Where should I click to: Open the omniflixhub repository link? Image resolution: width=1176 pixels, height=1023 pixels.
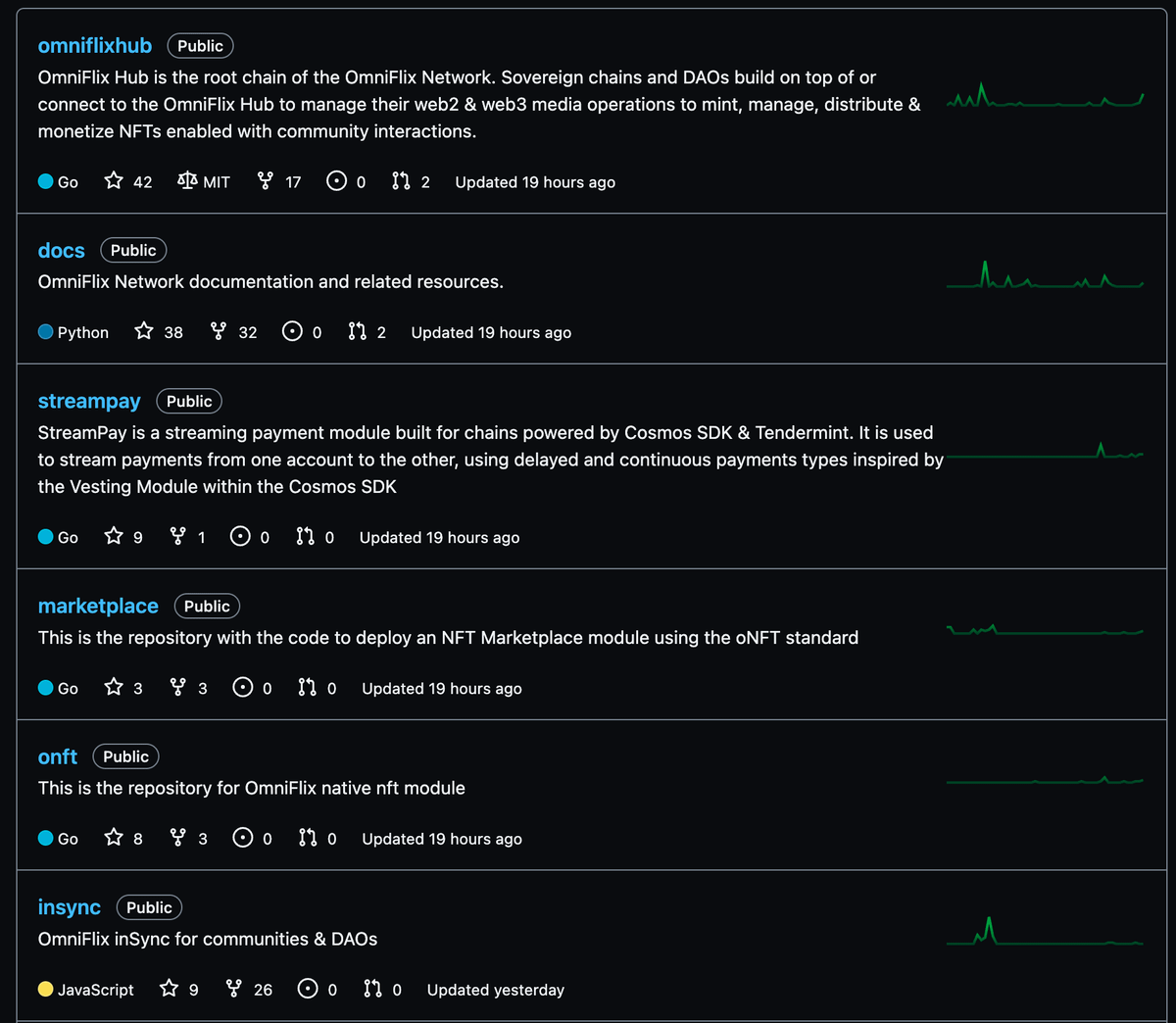95,46
